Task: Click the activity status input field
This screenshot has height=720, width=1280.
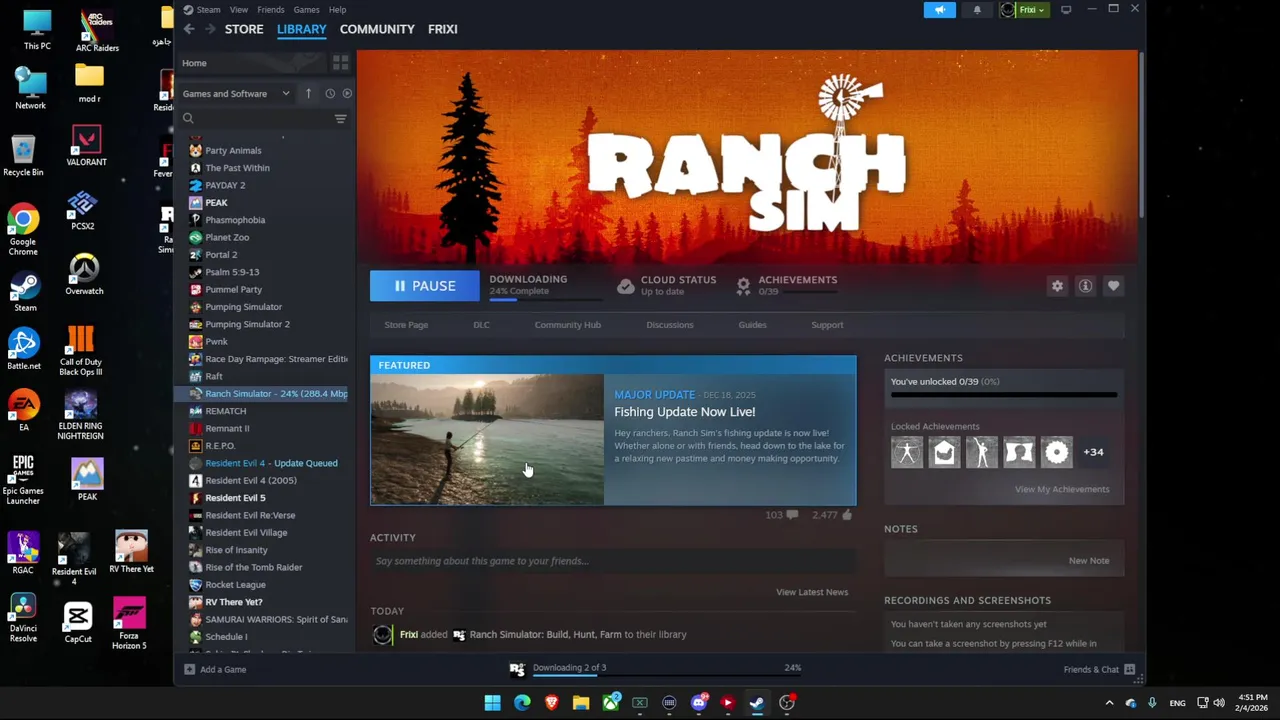Action: 613,561
